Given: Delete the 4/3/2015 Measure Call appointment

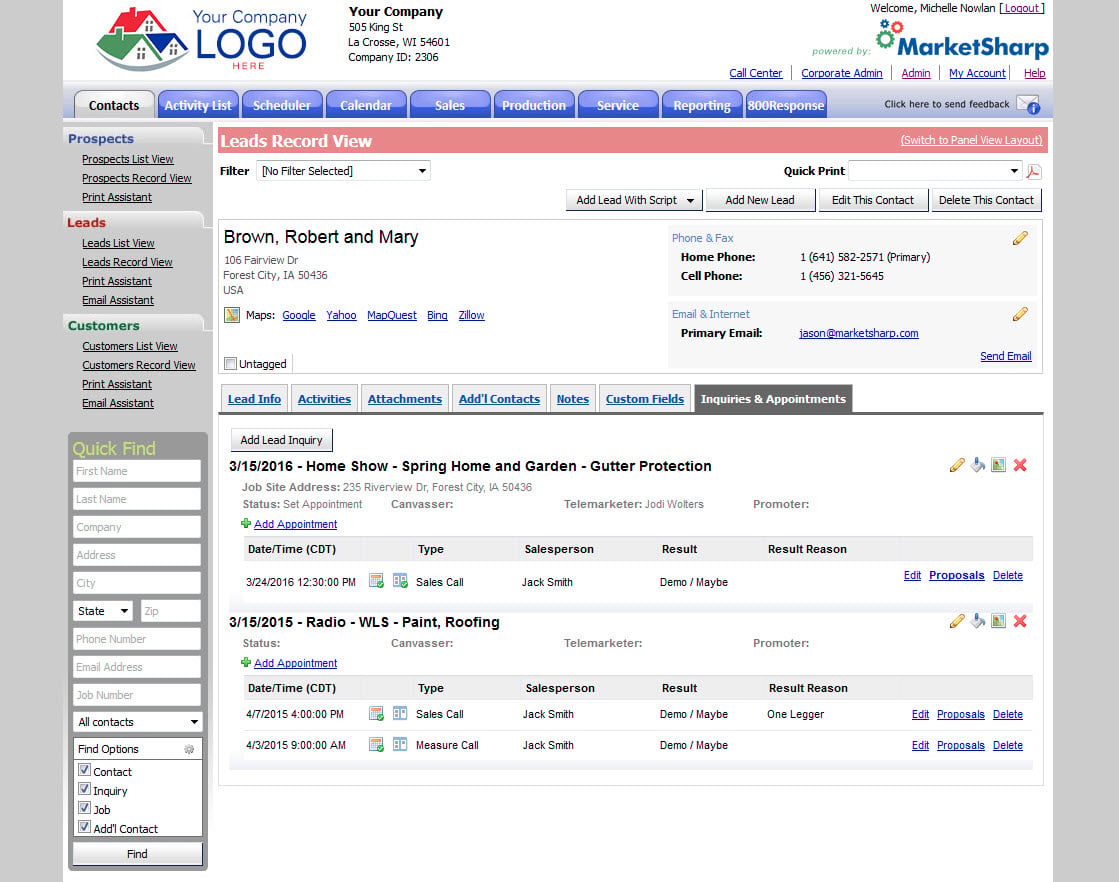Looking at the screenshot, I should (1008, 745).
